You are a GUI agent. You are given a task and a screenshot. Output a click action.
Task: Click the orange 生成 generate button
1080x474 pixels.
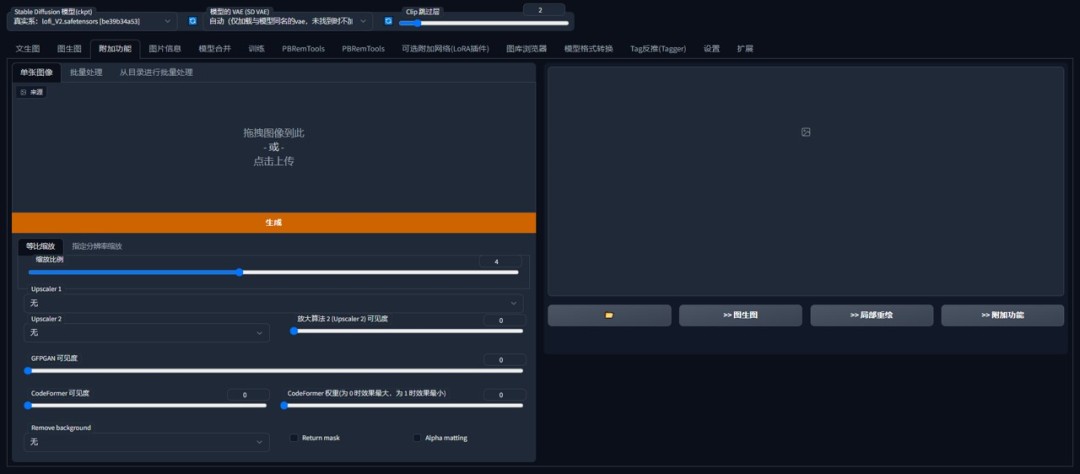click(x=273, y=223)
